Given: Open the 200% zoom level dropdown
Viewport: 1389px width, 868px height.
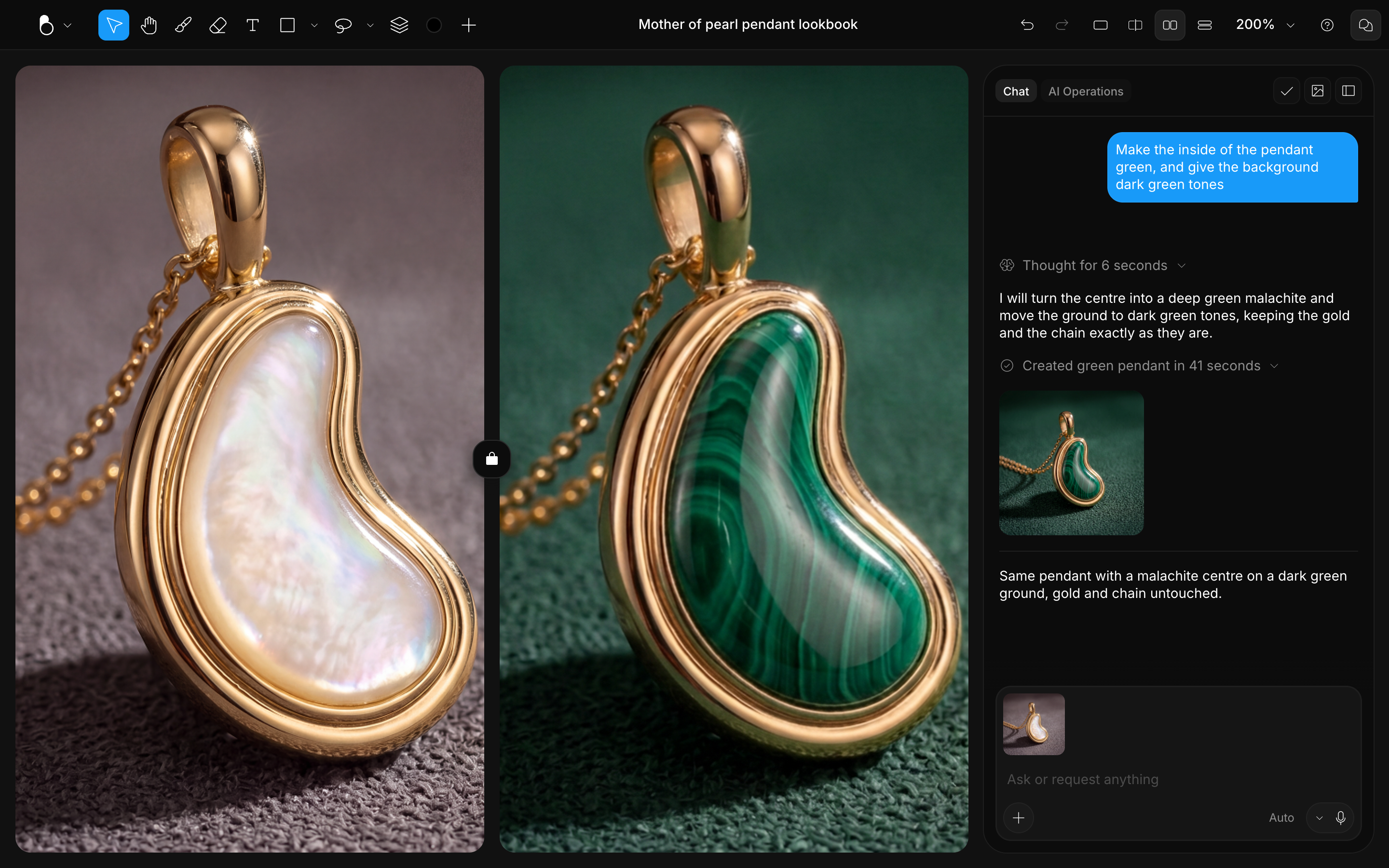Looking at the screenshot, I should 1266,25.
